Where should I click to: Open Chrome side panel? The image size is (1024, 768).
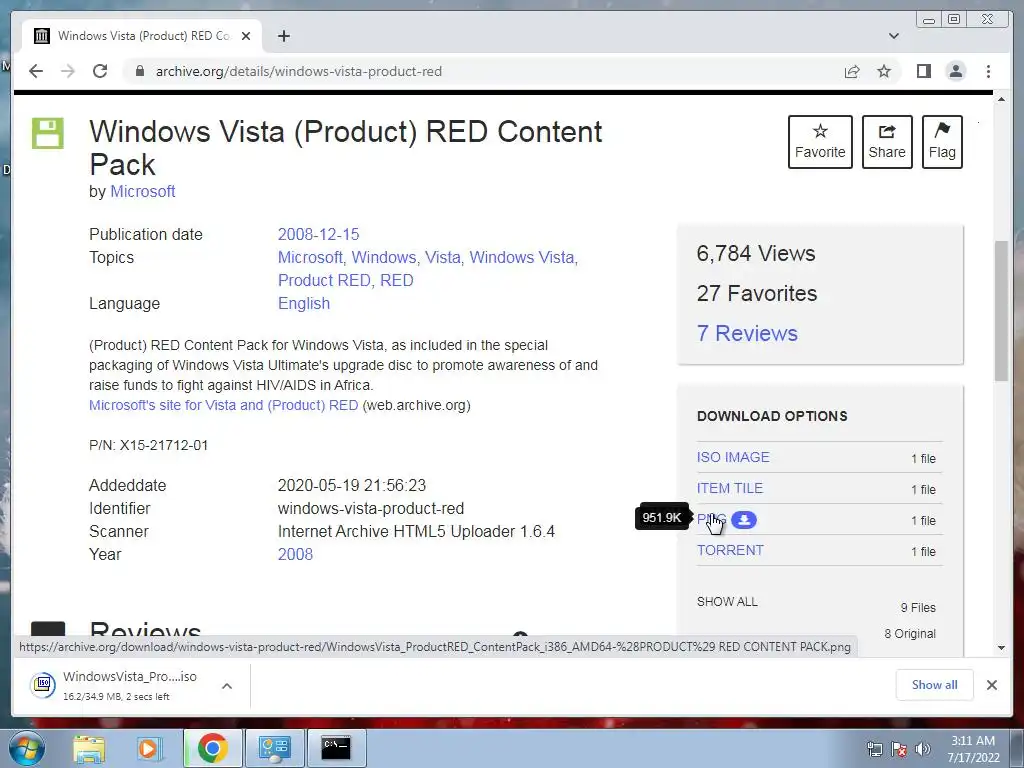(x=923, y=71)
